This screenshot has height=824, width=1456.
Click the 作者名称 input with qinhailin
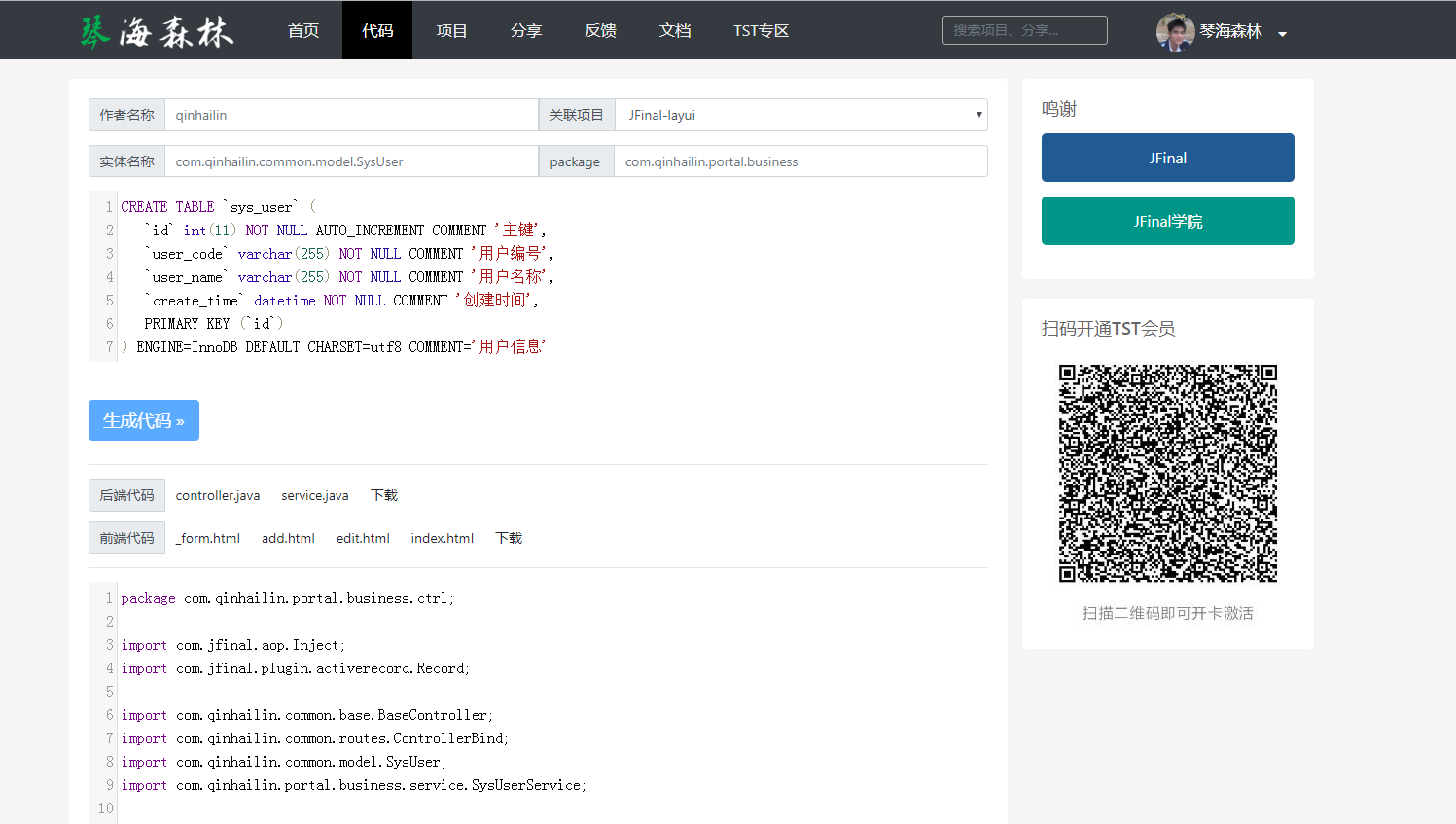(x=351, y=115)
